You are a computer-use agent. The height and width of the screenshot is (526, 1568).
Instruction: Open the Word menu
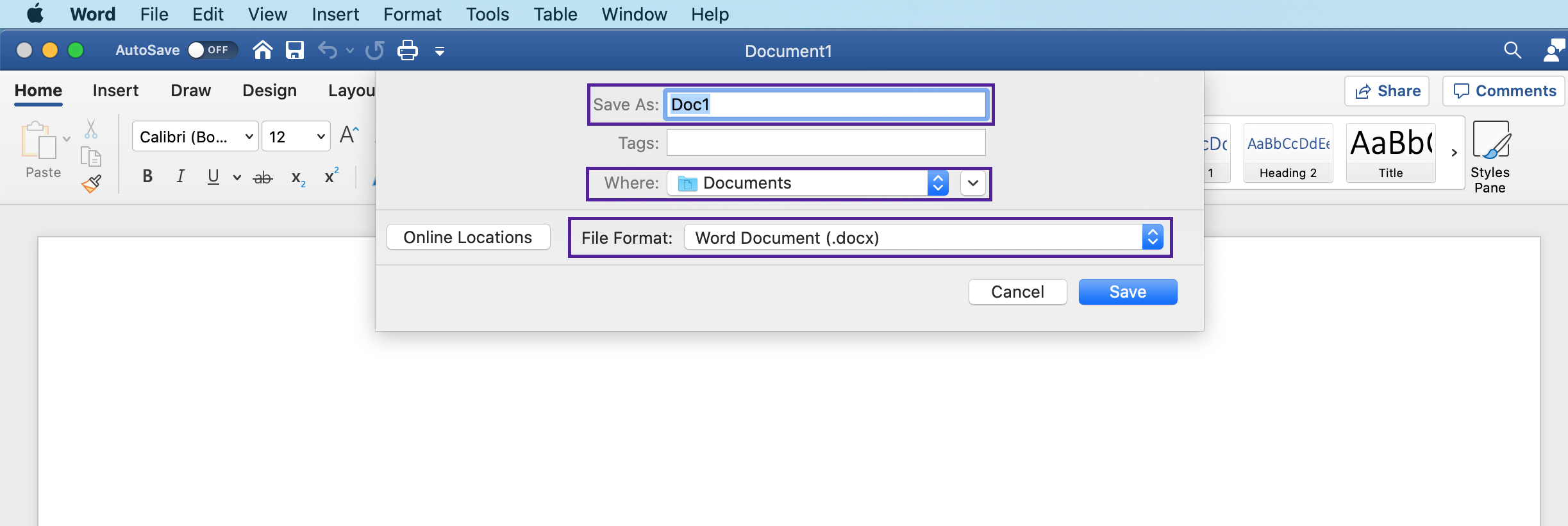click(93, 14)
